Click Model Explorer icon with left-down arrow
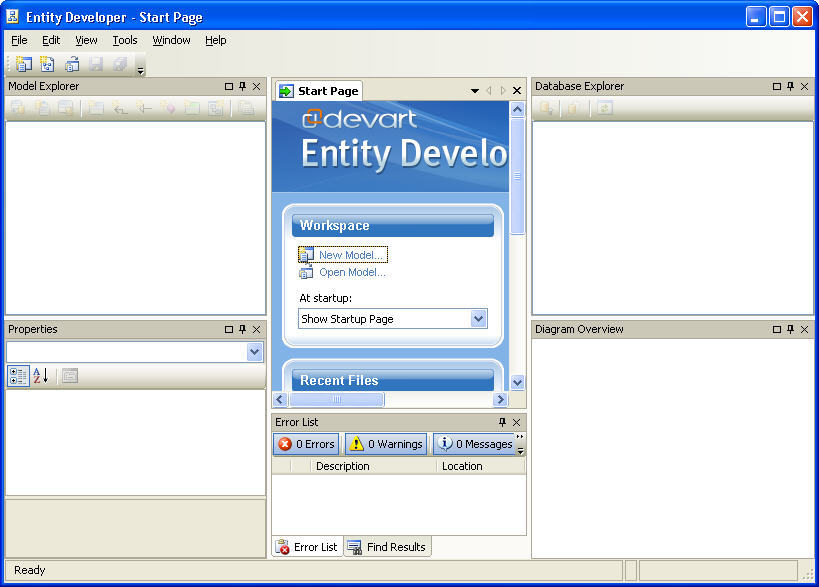 [120, 108]
